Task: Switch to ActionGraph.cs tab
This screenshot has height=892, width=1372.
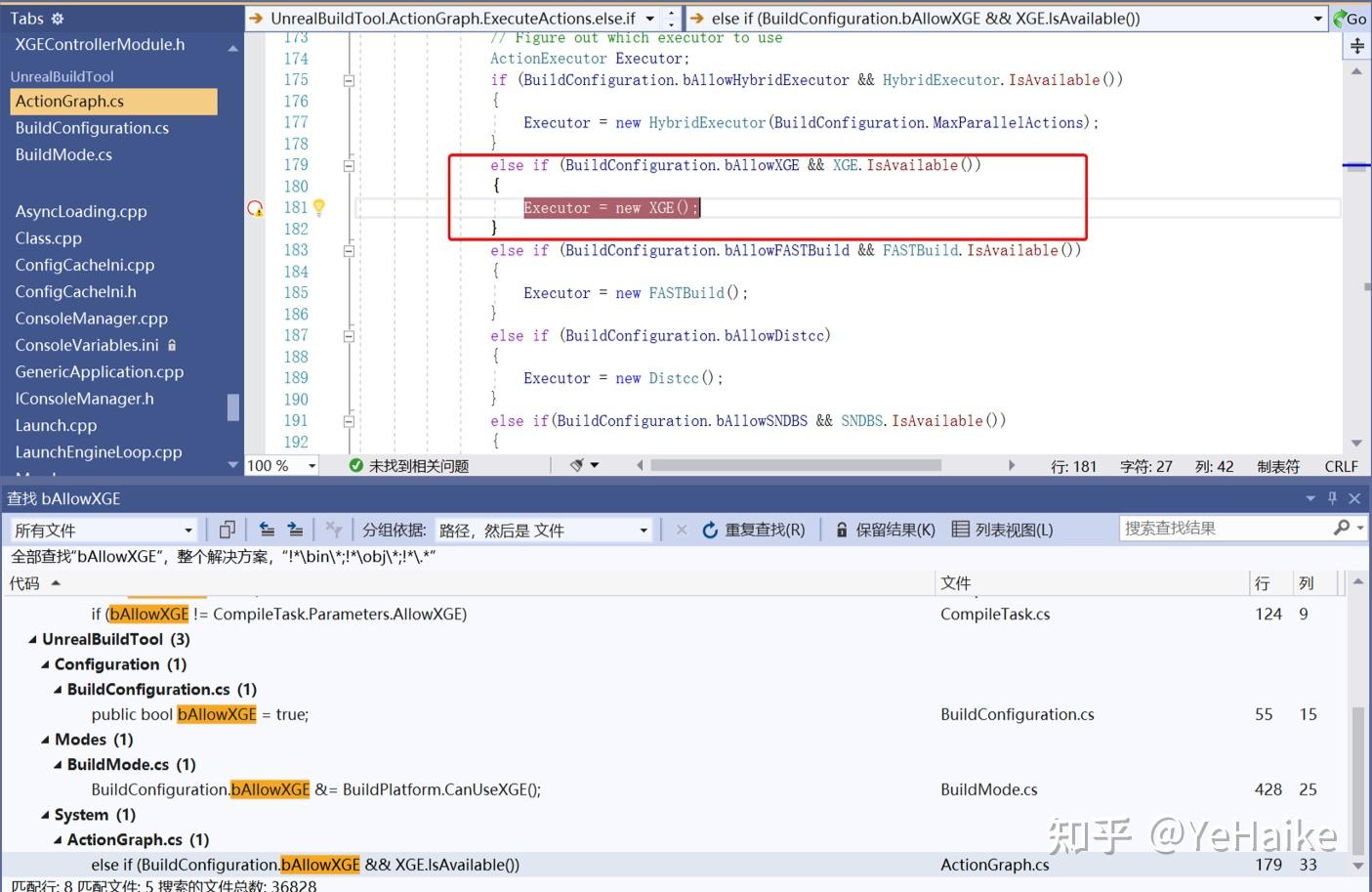Action: 112,102
